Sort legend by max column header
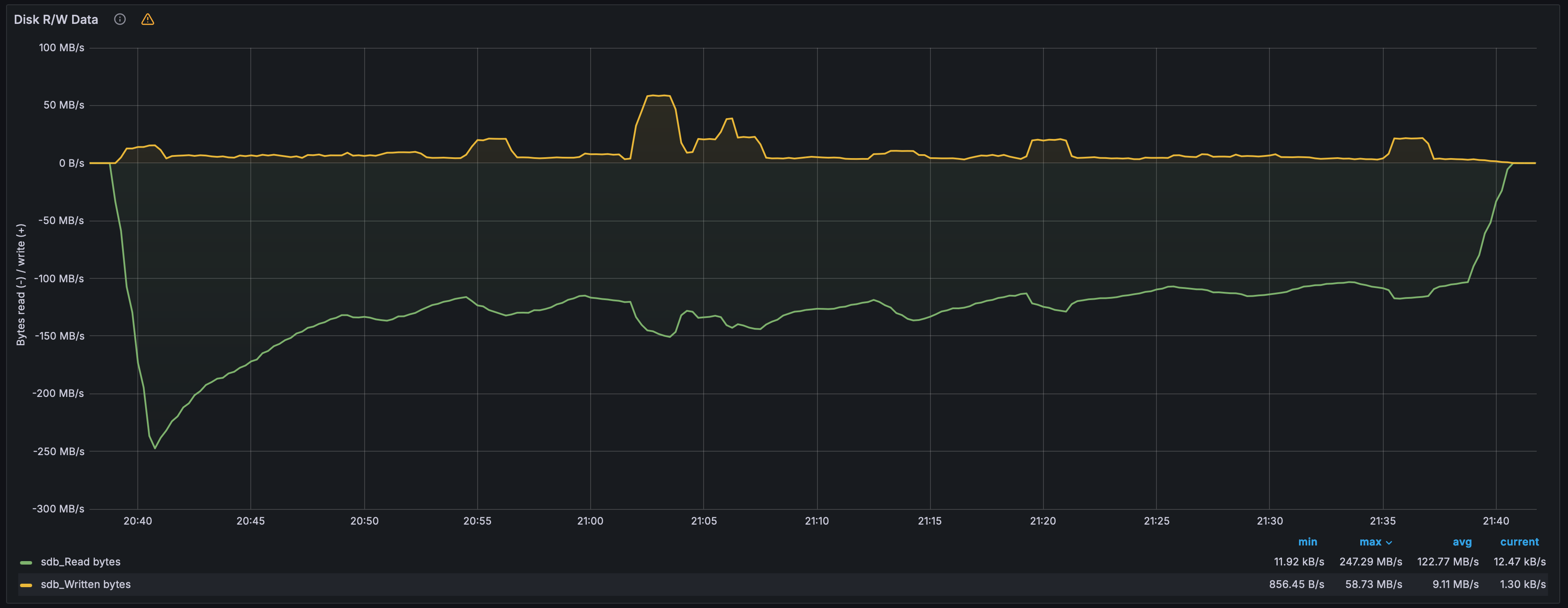 tap(1370, 542)
